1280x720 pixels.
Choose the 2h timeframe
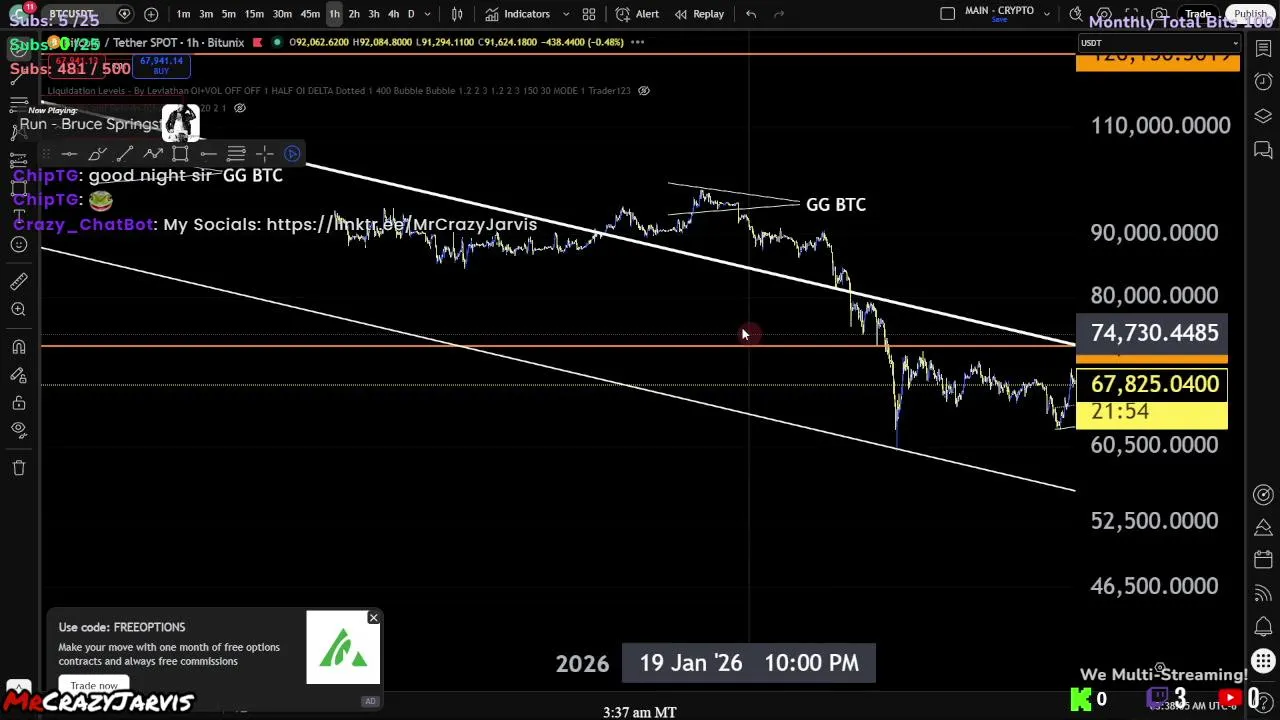354,14
